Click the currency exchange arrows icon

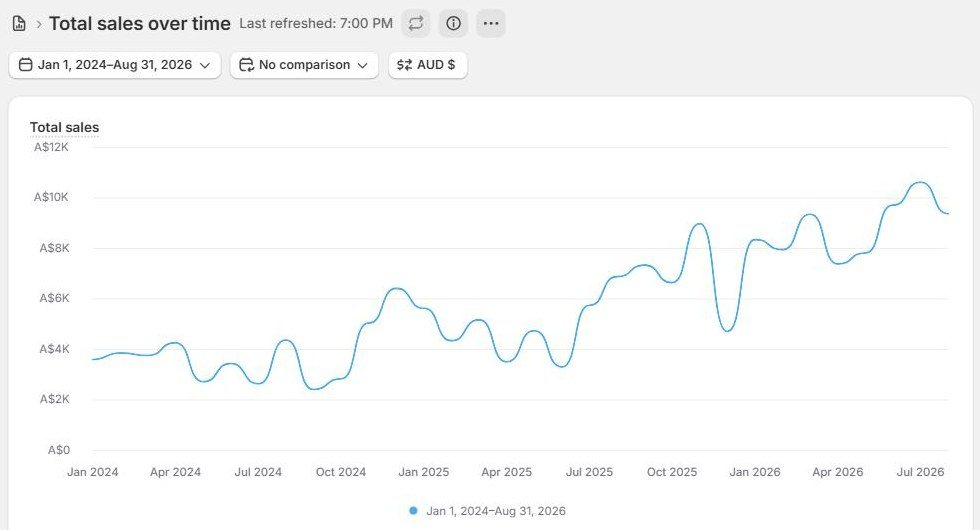click(x=404, y=65)
